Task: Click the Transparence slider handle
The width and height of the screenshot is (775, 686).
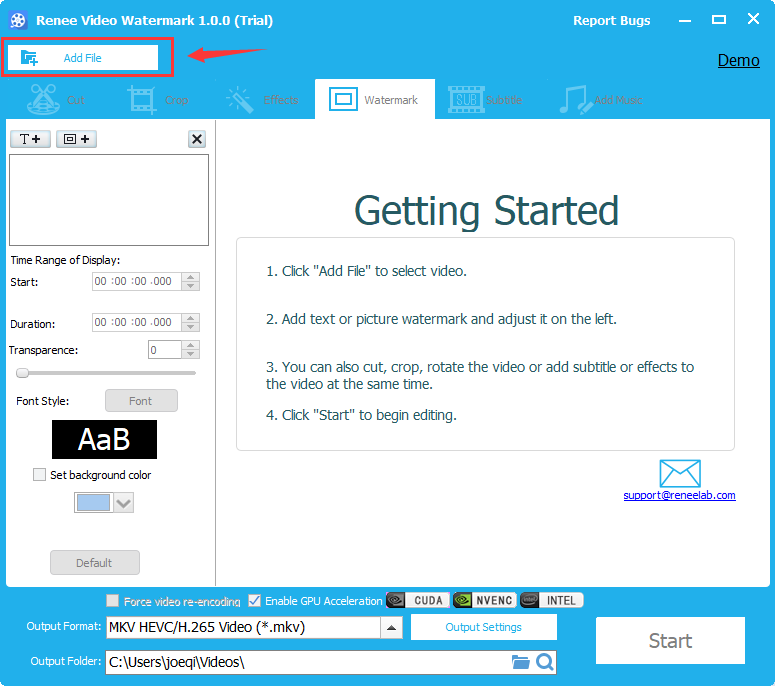Action: click(22, 373)
